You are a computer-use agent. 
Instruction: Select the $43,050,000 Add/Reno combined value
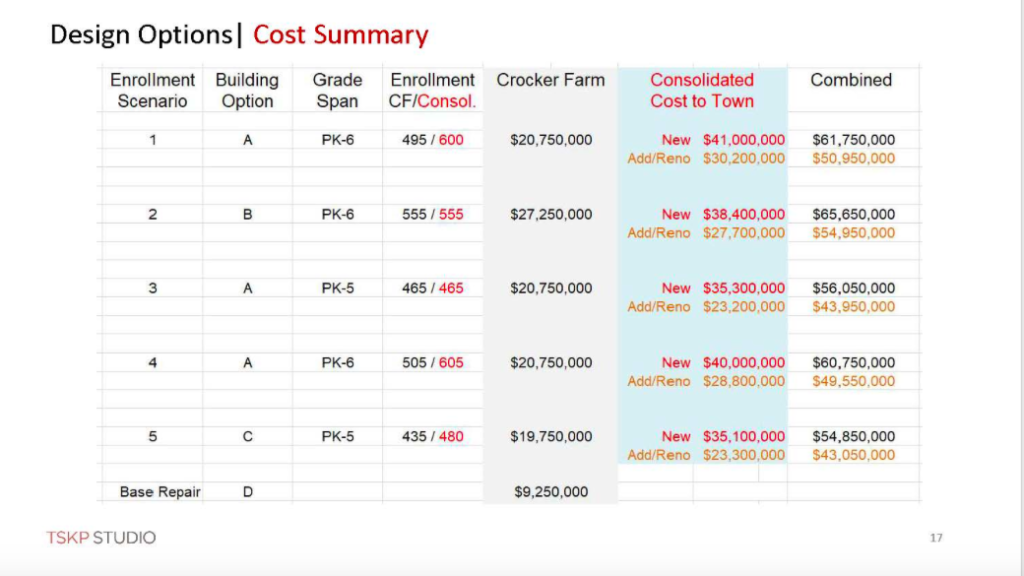click(x=854, y=455)
